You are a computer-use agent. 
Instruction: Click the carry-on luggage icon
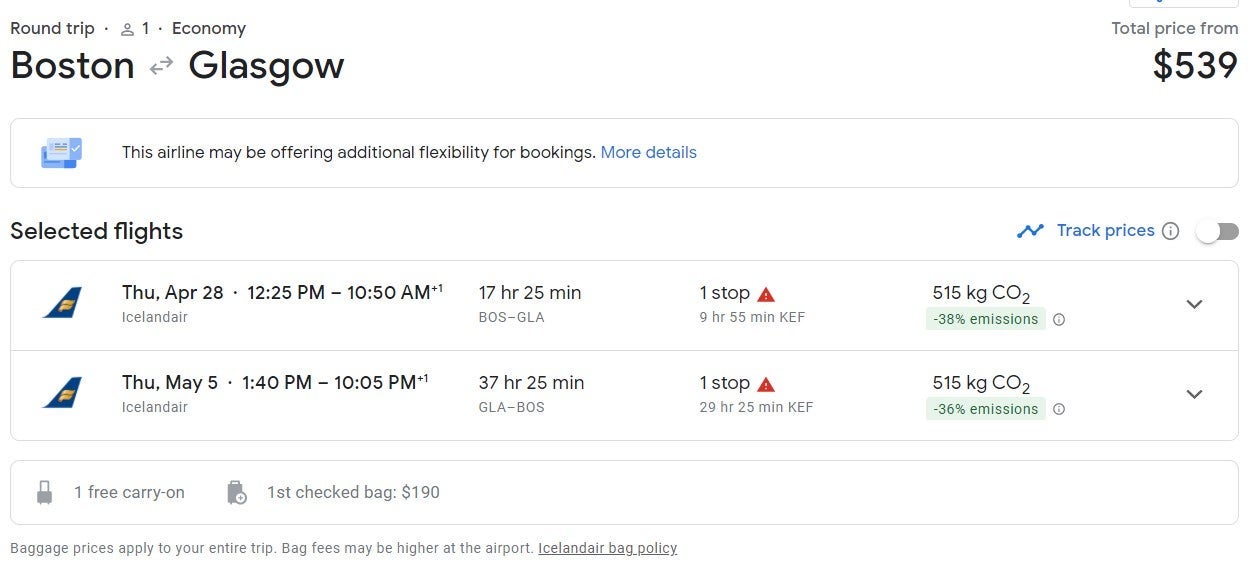pos(44,492)
